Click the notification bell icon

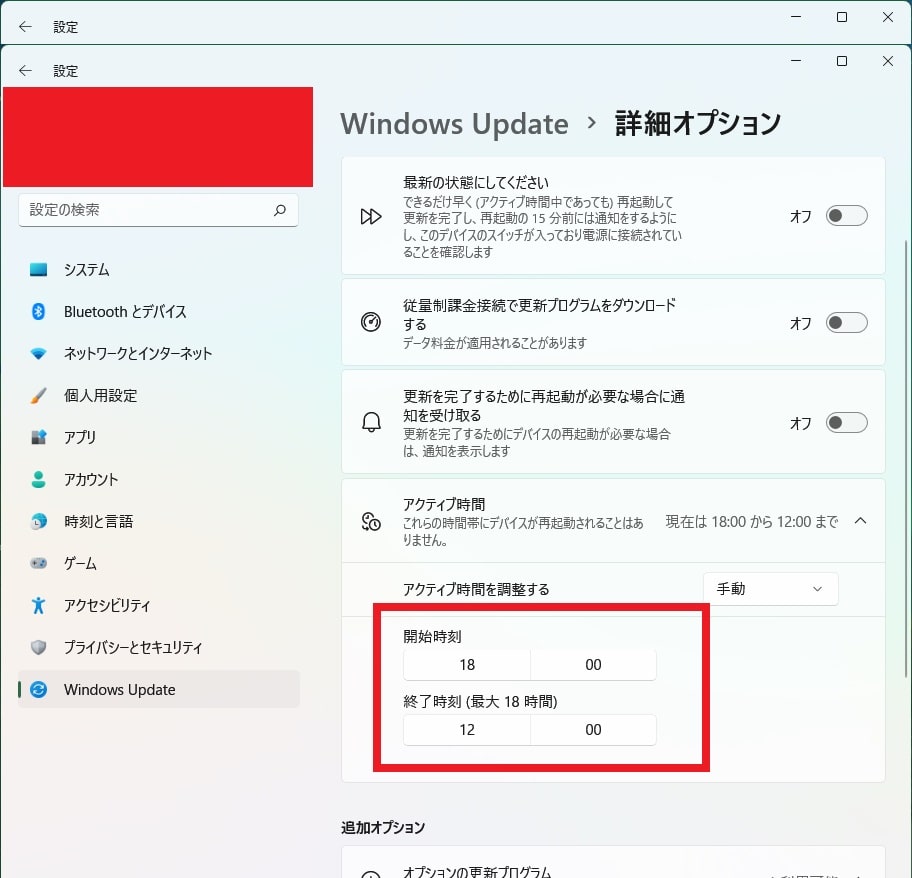(x=371, y=422)
